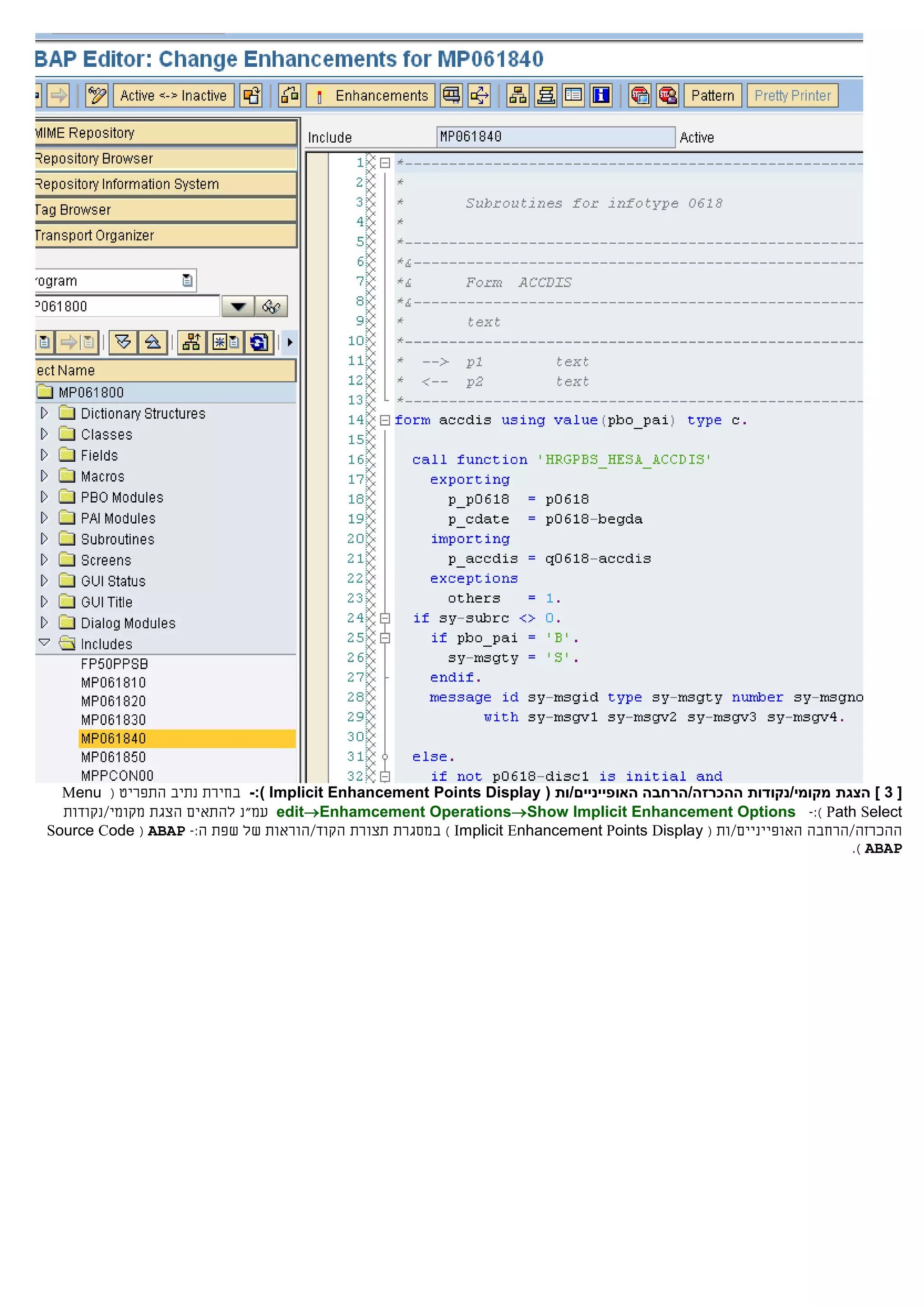Click the Refresh Object List icon
The height and width of the screenshot is (1307, 924).
point(259,342)
